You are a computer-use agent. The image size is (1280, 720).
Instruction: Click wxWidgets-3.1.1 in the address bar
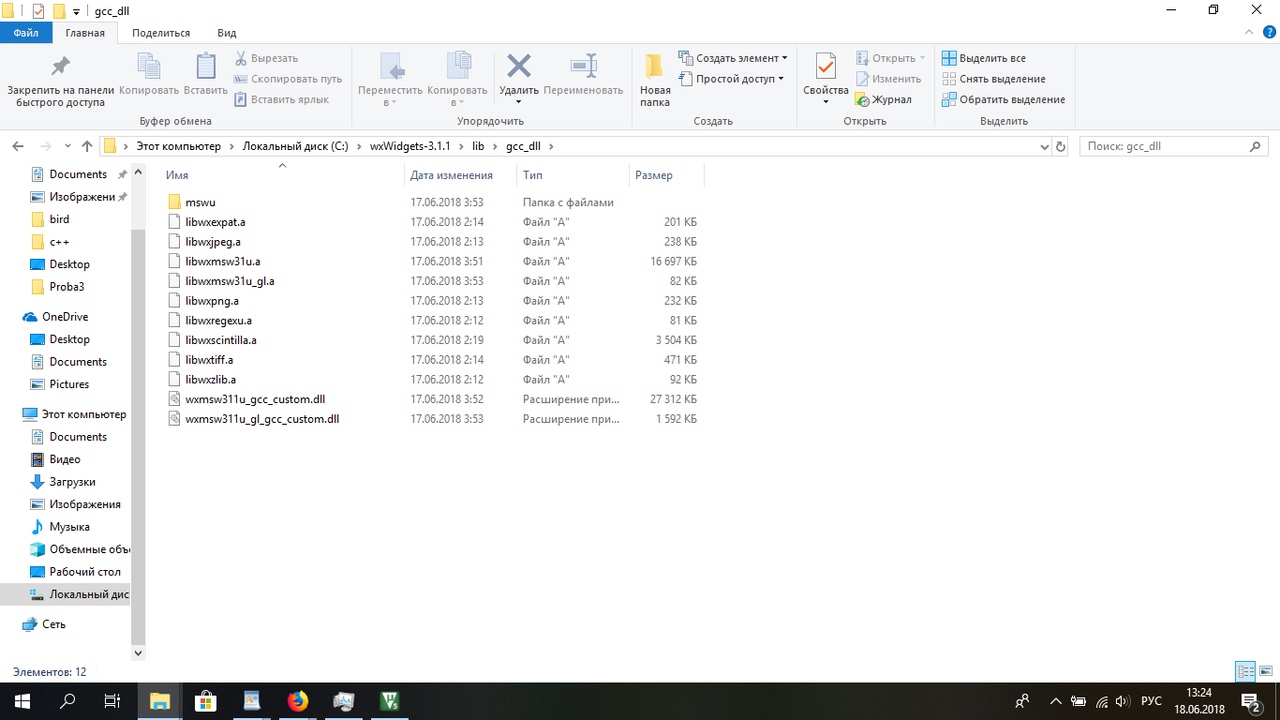(410, 146)
